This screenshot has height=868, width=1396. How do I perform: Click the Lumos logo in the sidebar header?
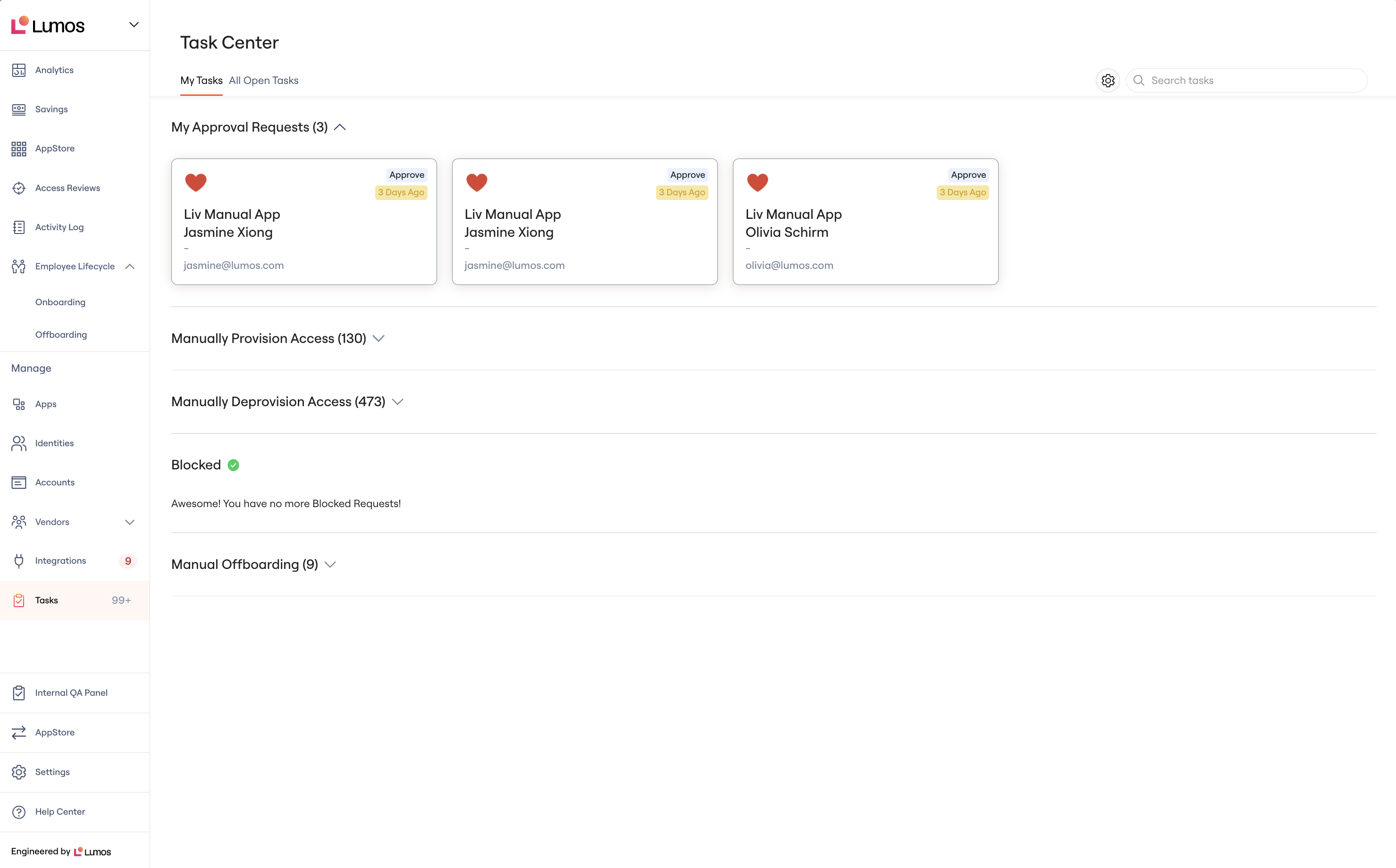click(x=48, y=25)
